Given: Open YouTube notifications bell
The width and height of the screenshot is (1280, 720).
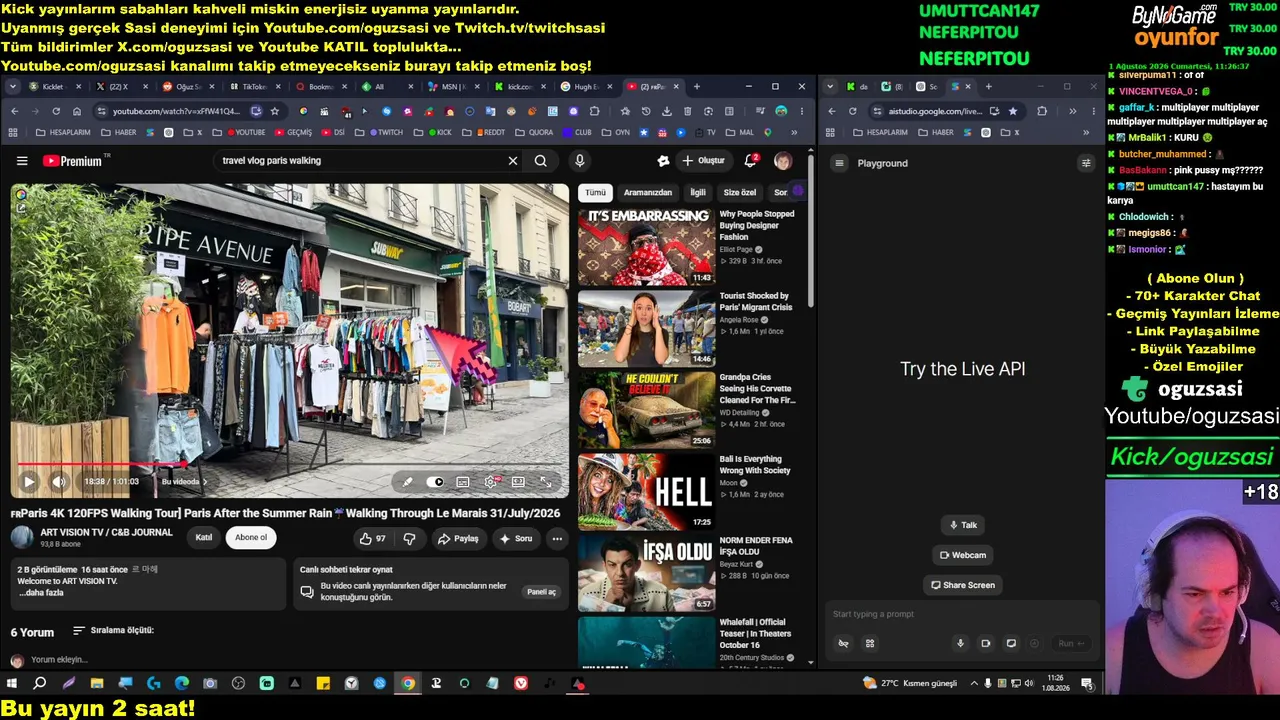Looking at the screenshot, I should pyautogui.click(x=750, y=161).
